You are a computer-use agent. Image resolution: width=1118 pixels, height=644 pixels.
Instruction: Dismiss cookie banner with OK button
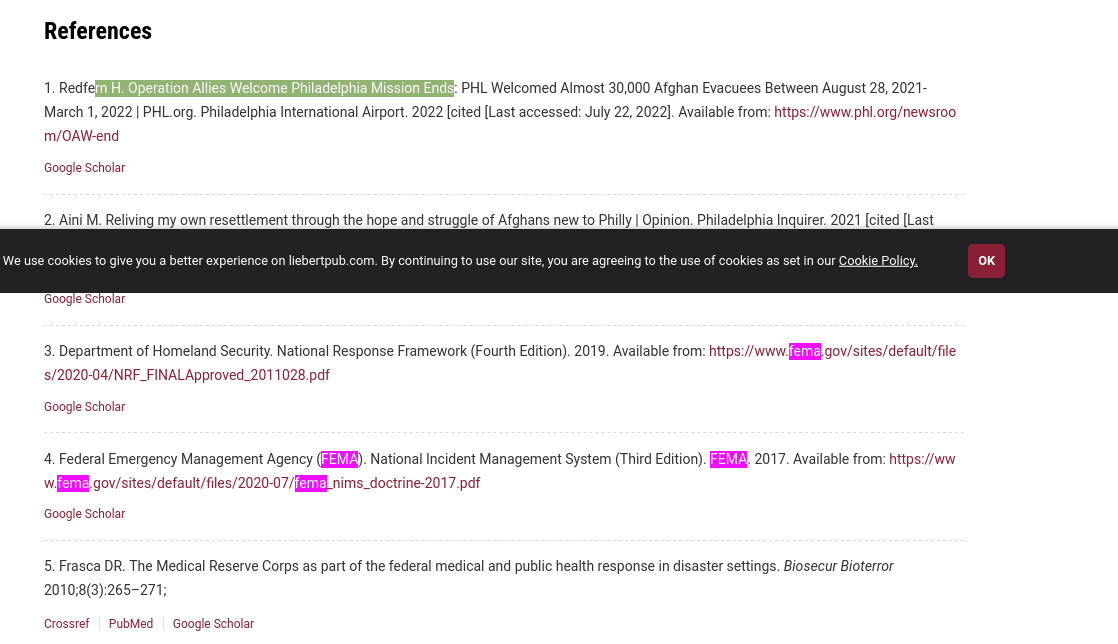[986, 261]
